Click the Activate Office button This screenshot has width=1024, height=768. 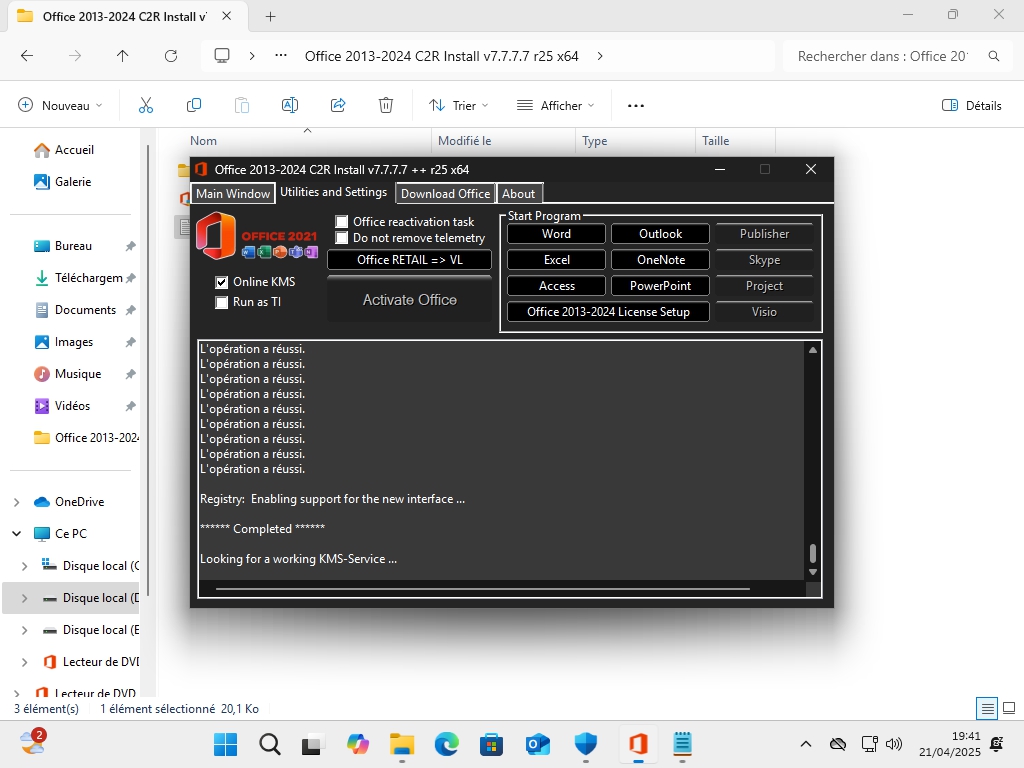409,300
